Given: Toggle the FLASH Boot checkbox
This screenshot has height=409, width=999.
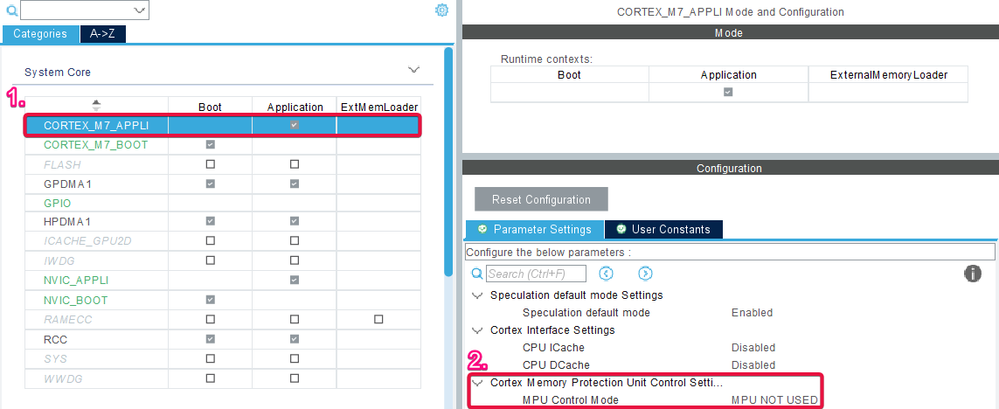Looking at the screenshot, I should 210,164.
